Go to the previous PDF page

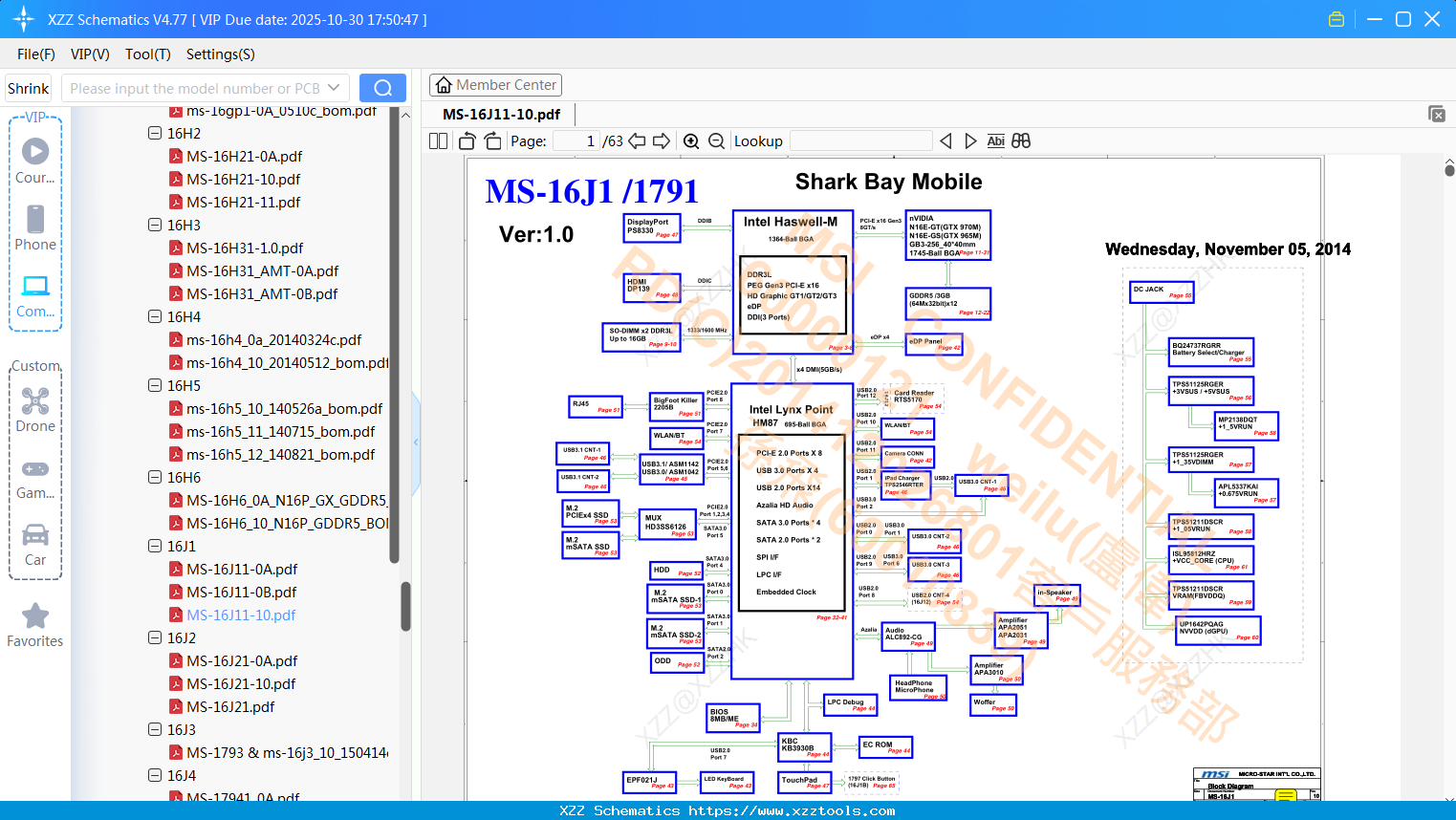tap(637, 141)
